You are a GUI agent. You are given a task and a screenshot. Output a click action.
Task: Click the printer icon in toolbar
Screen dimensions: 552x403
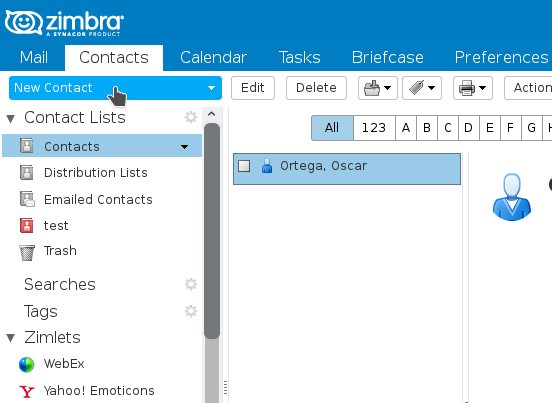pos(467,88)
